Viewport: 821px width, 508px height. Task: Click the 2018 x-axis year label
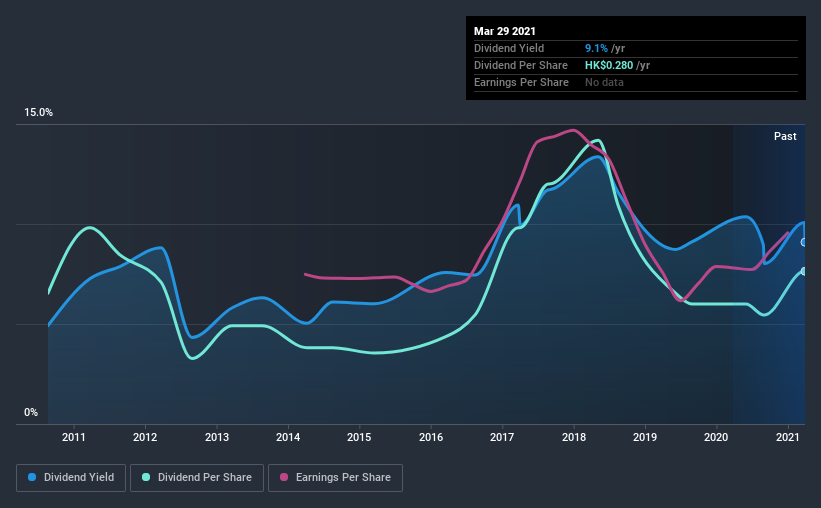(x=574, y=437)
